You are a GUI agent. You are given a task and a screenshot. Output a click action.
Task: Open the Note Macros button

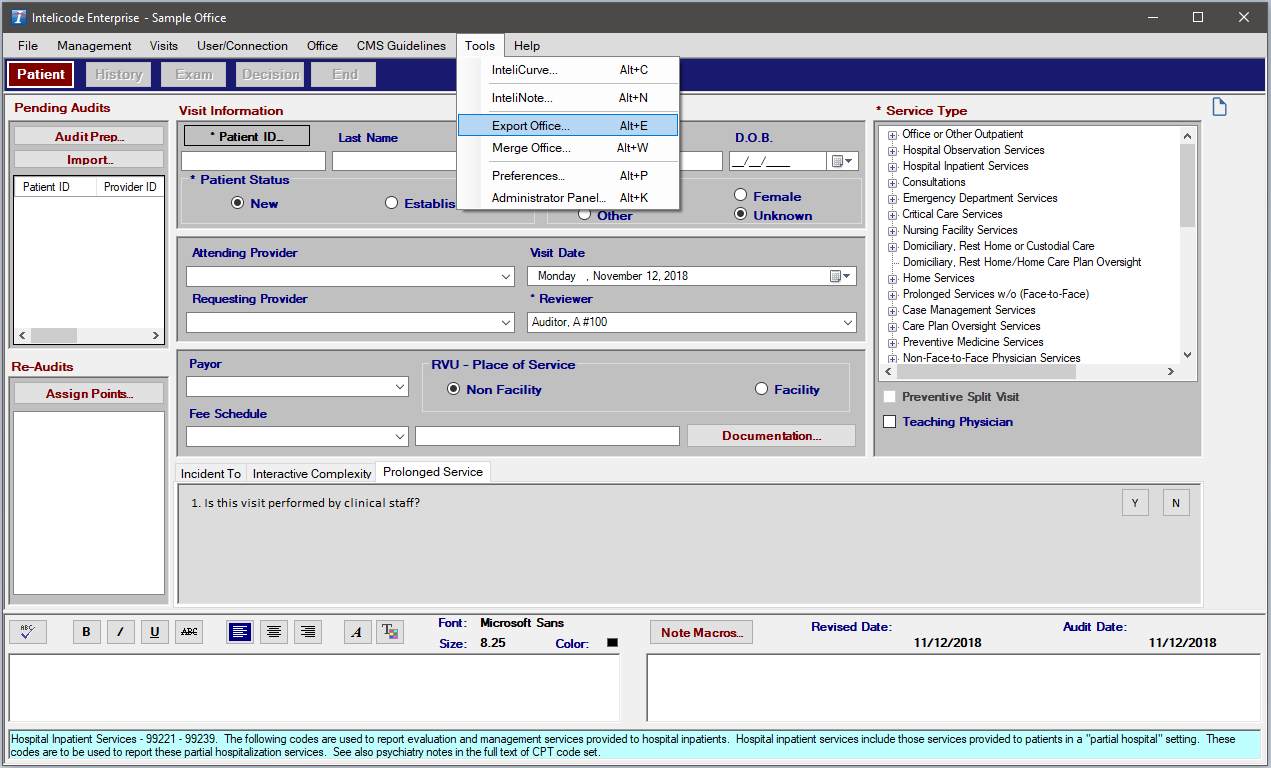tap(701, 633)
